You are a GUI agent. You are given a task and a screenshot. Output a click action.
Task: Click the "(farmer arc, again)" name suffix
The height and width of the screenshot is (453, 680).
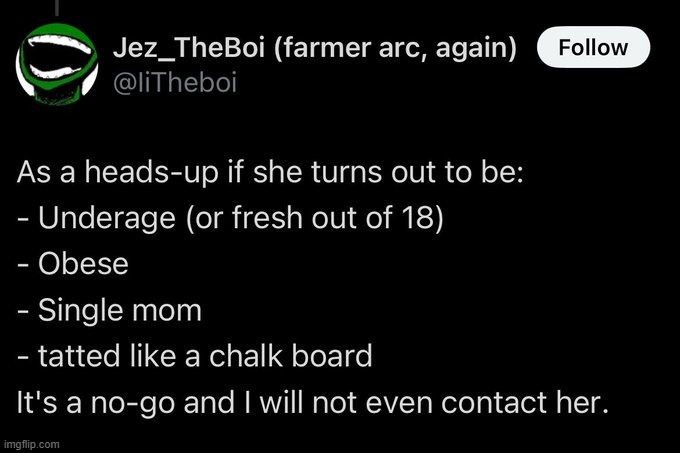(x=396, y=48)
